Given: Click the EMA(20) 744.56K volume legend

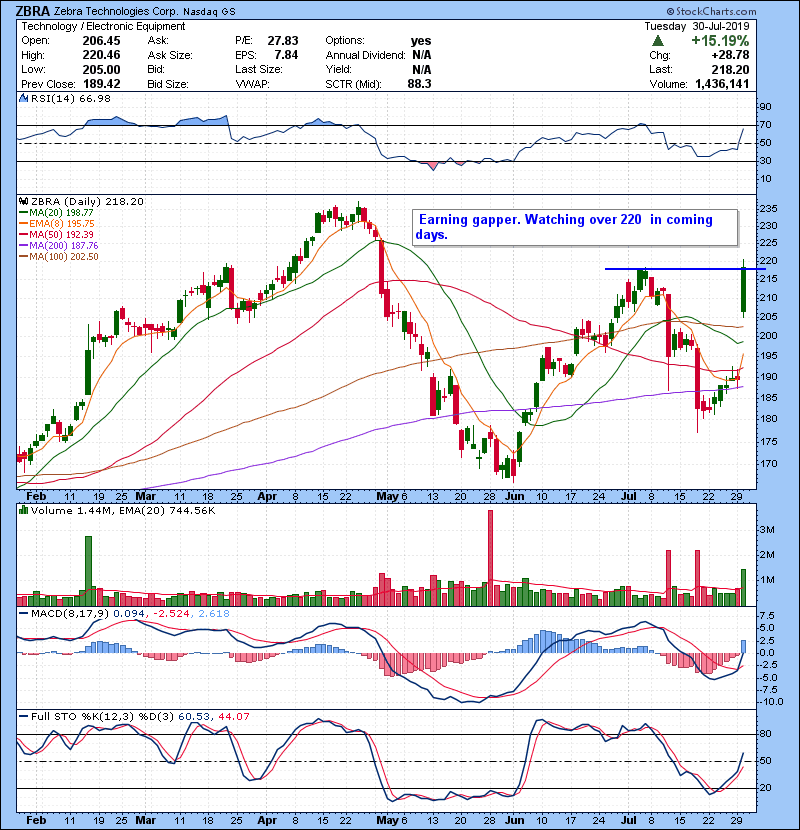Looking at the screenshot, I should [x=167, y=511].
